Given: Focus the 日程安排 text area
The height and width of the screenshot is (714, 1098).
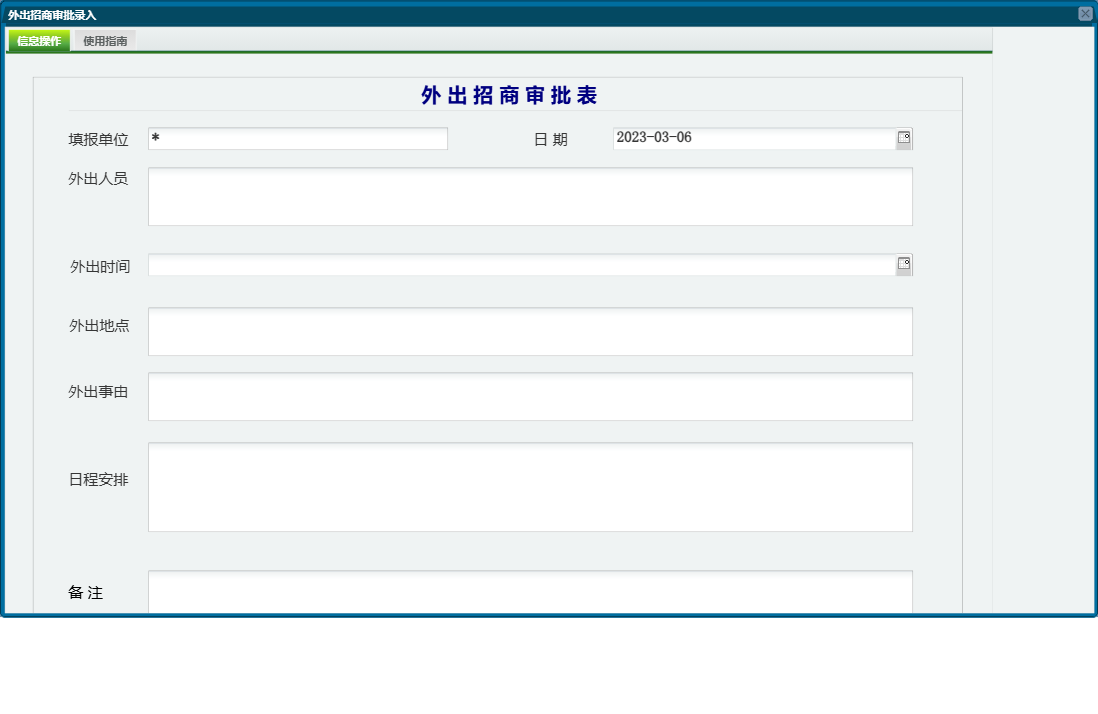Looking at the screenshot, I should pyautogui.click(x=530, y=487).
